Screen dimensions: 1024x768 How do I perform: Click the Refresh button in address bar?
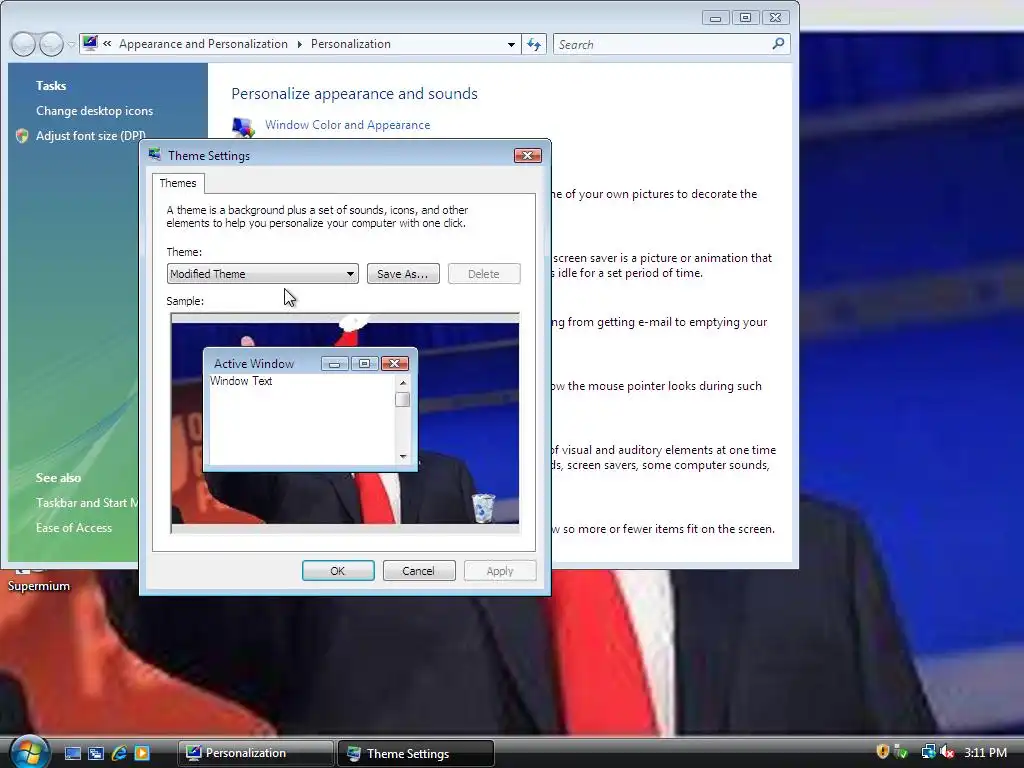click(534, 44)
